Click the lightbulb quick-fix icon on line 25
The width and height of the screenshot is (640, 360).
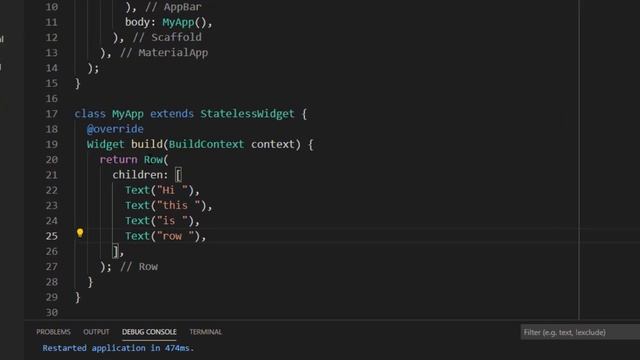point(80,233)
